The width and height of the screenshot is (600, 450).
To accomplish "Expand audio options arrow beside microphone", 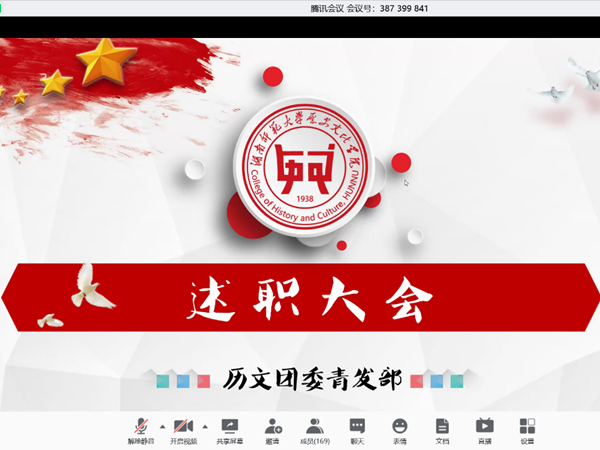I will click(163, 425).
